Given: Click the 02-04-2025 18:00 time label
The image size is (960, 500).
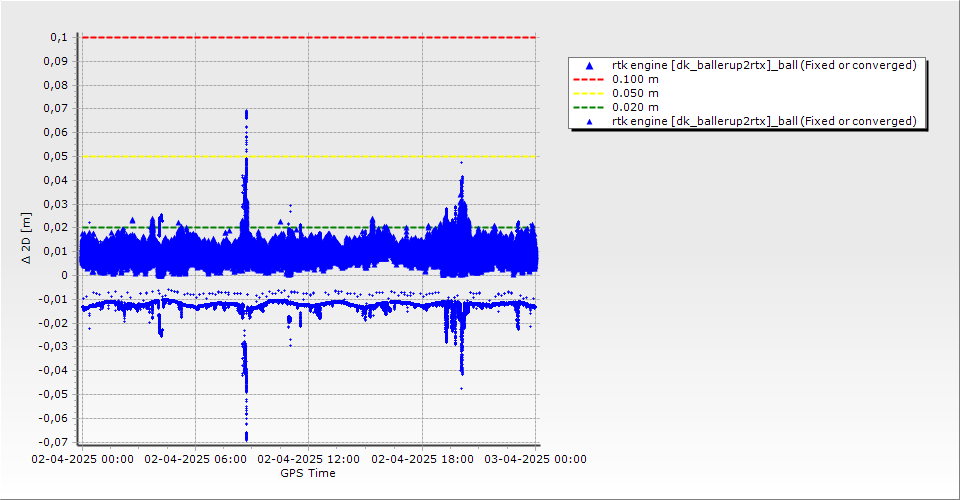Looking at the screenshot, I should 422,459.
